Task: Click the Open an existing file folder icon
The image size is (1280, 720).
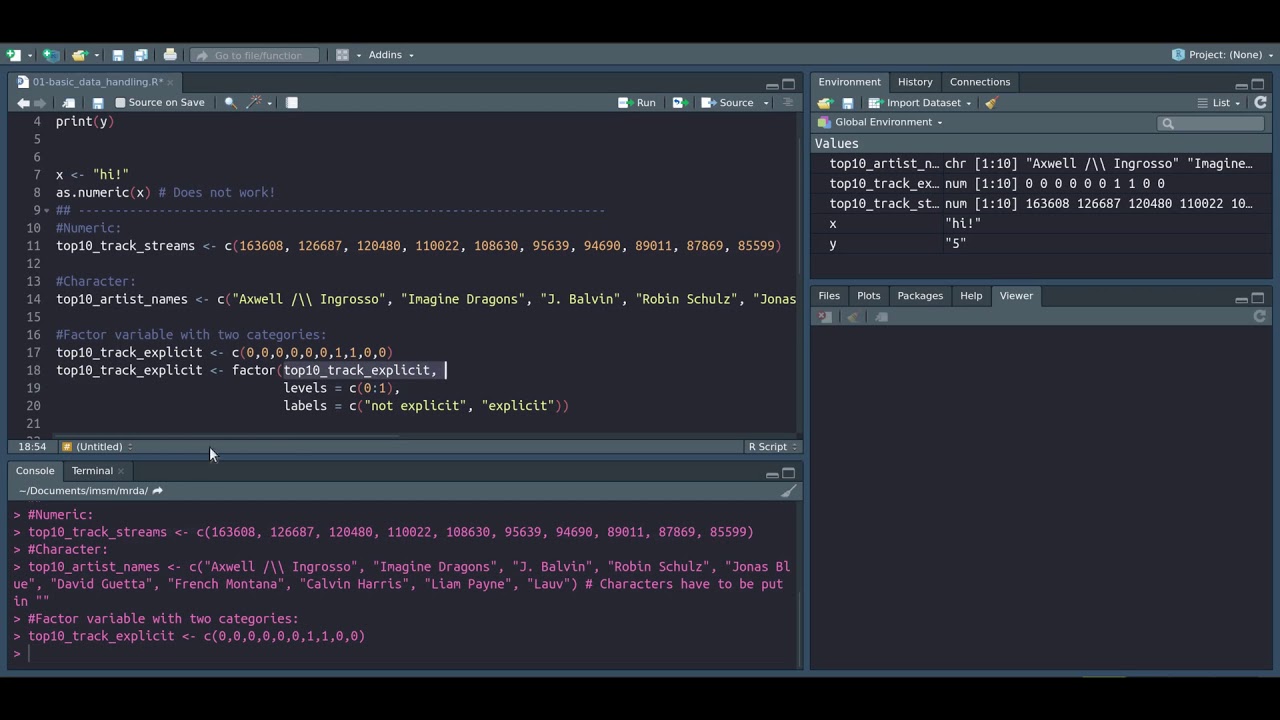Action: click(x=79, y=55)
